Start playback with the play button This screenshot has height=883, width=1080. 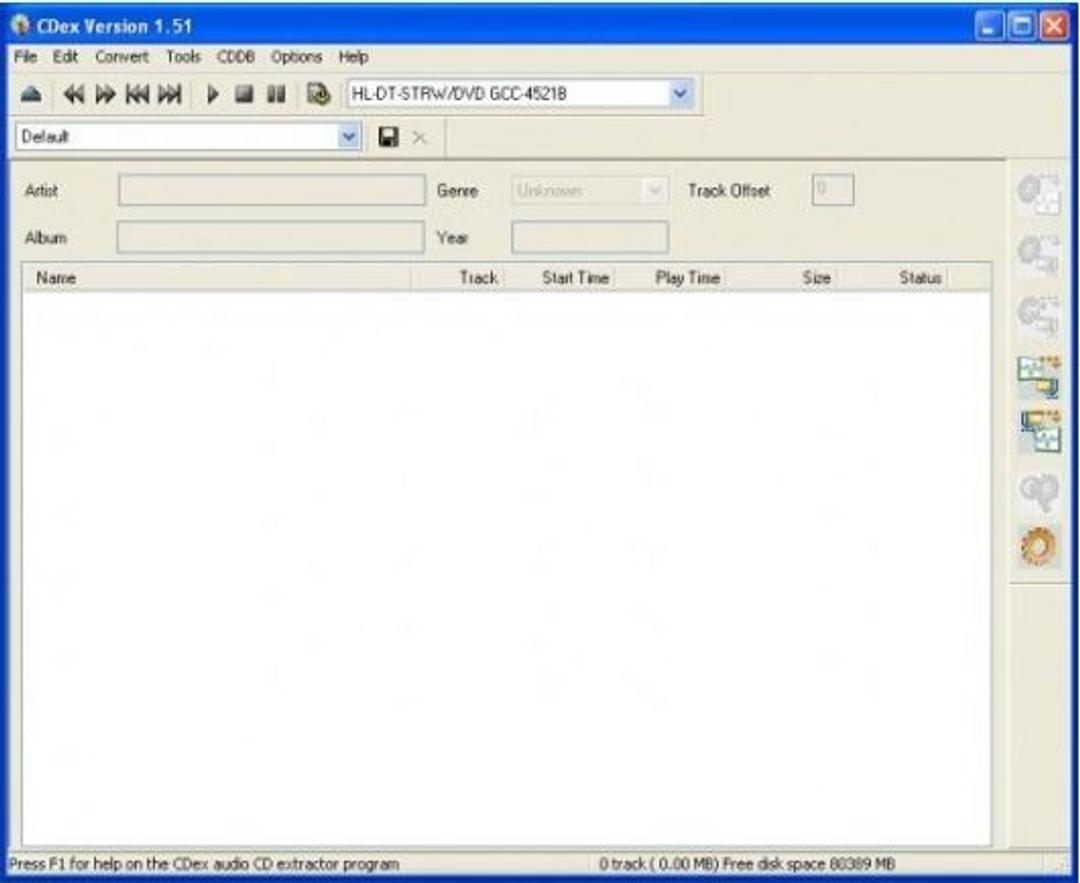click(x=213, y=94)
